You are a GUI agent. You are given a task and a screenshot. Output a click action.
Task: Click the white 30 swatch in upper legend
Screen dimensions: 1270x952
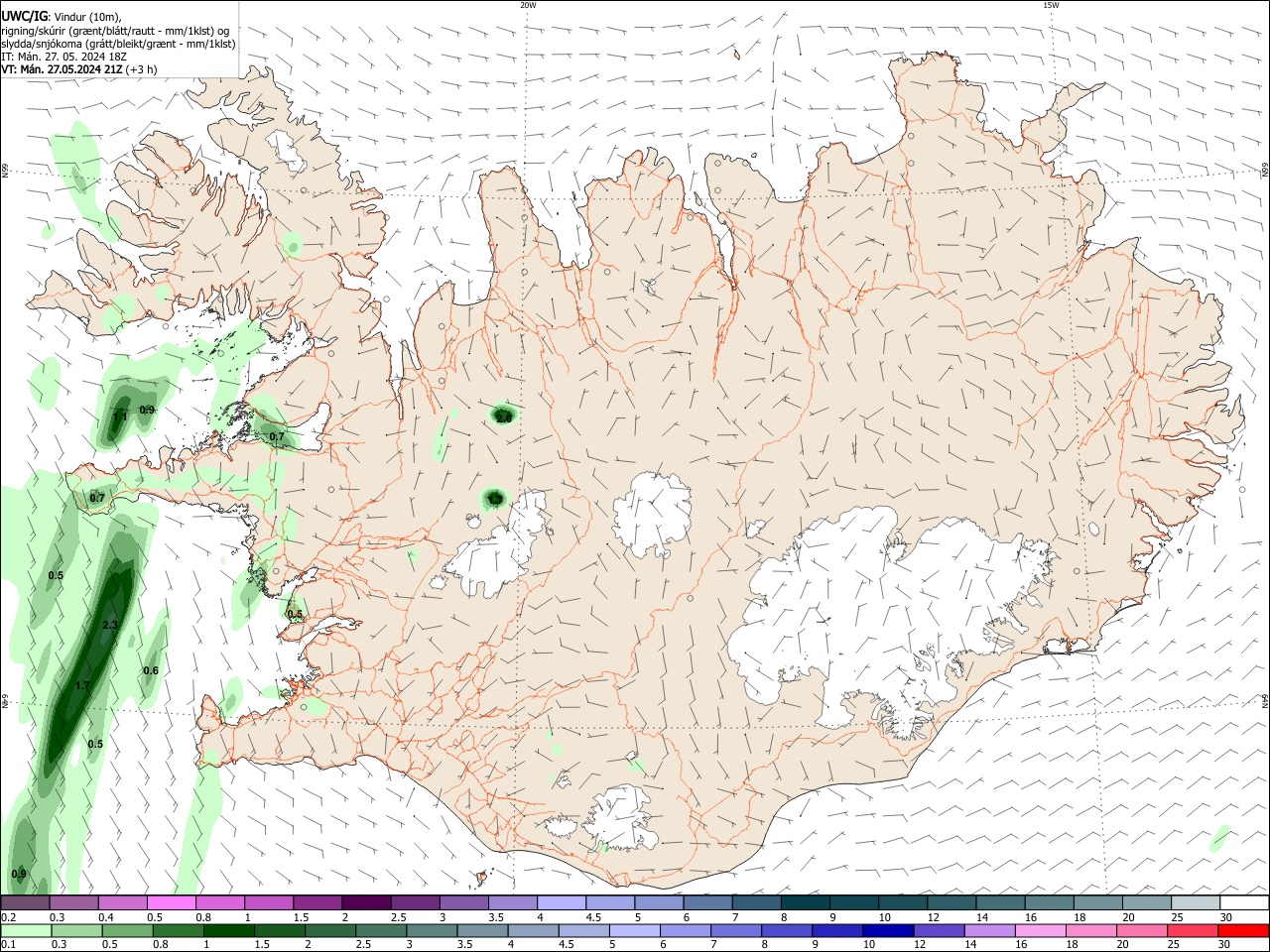coord(1244,902)
